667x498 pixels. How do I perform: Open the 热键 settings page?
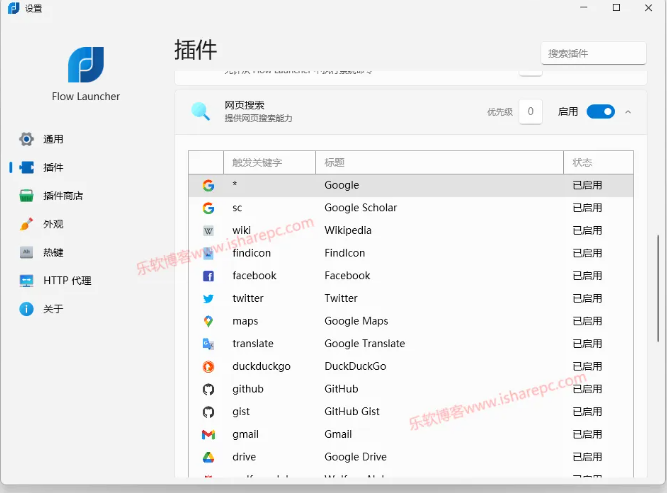tap(53, 252)
